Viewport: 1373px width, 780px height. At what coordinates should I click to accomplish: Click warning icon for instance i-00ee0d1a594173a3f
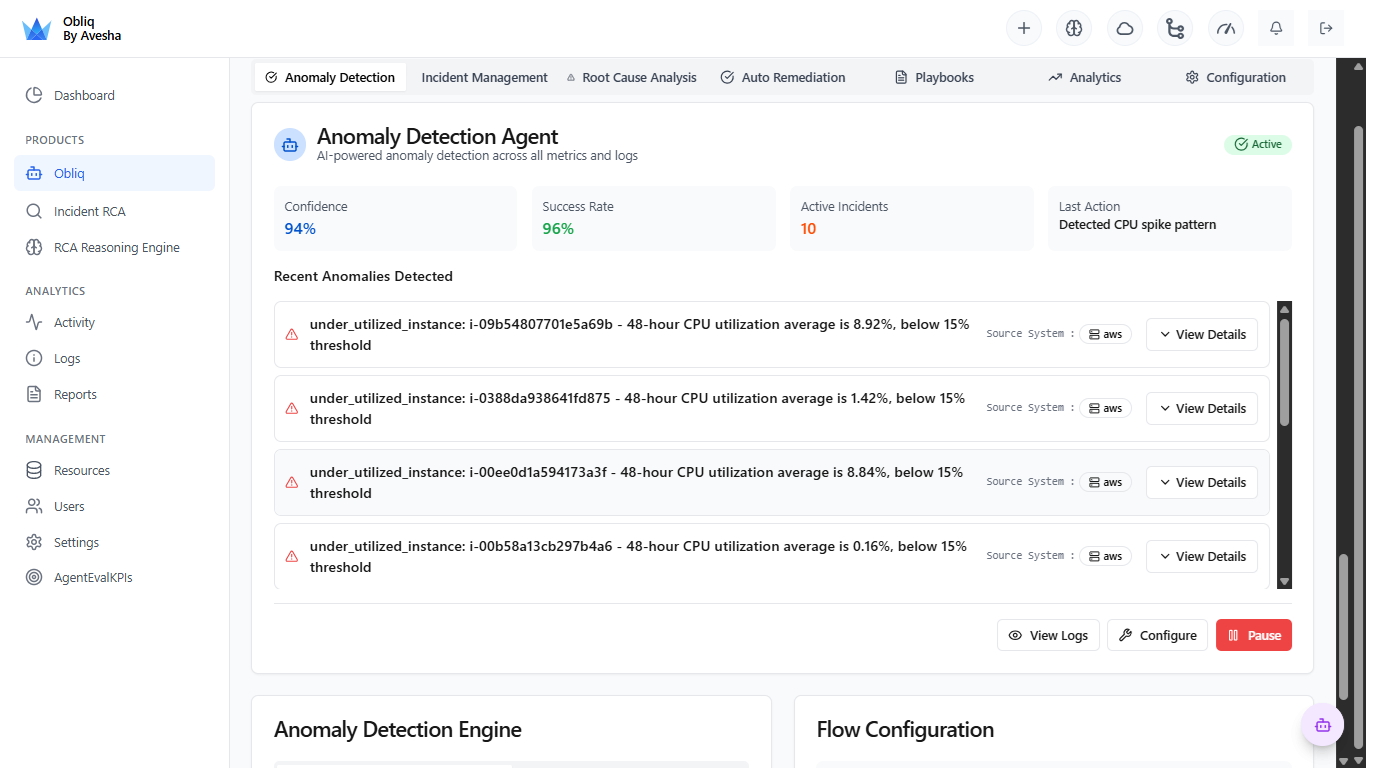pos(292,483)
